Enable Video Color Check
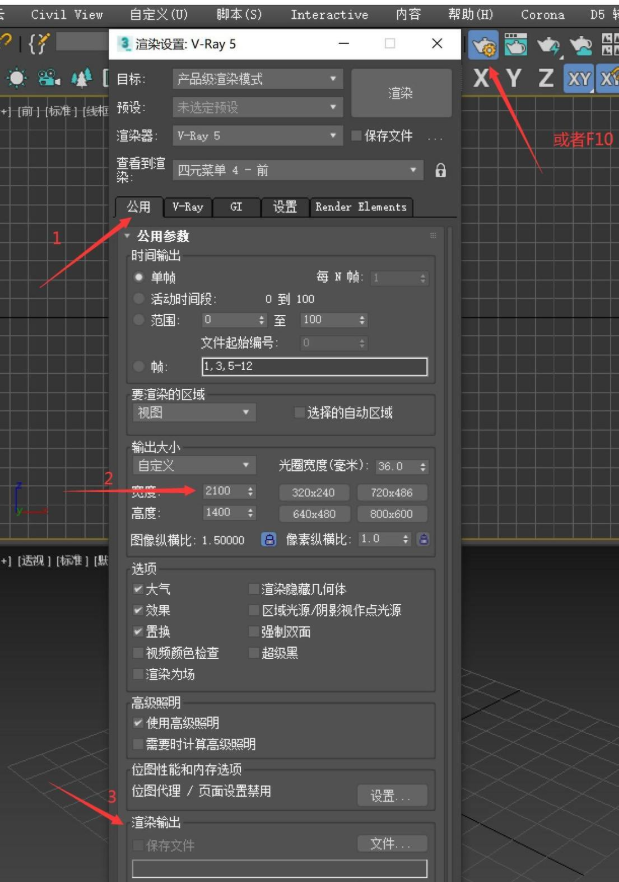The height and width of the screenshot is (882, 619). 137,653
